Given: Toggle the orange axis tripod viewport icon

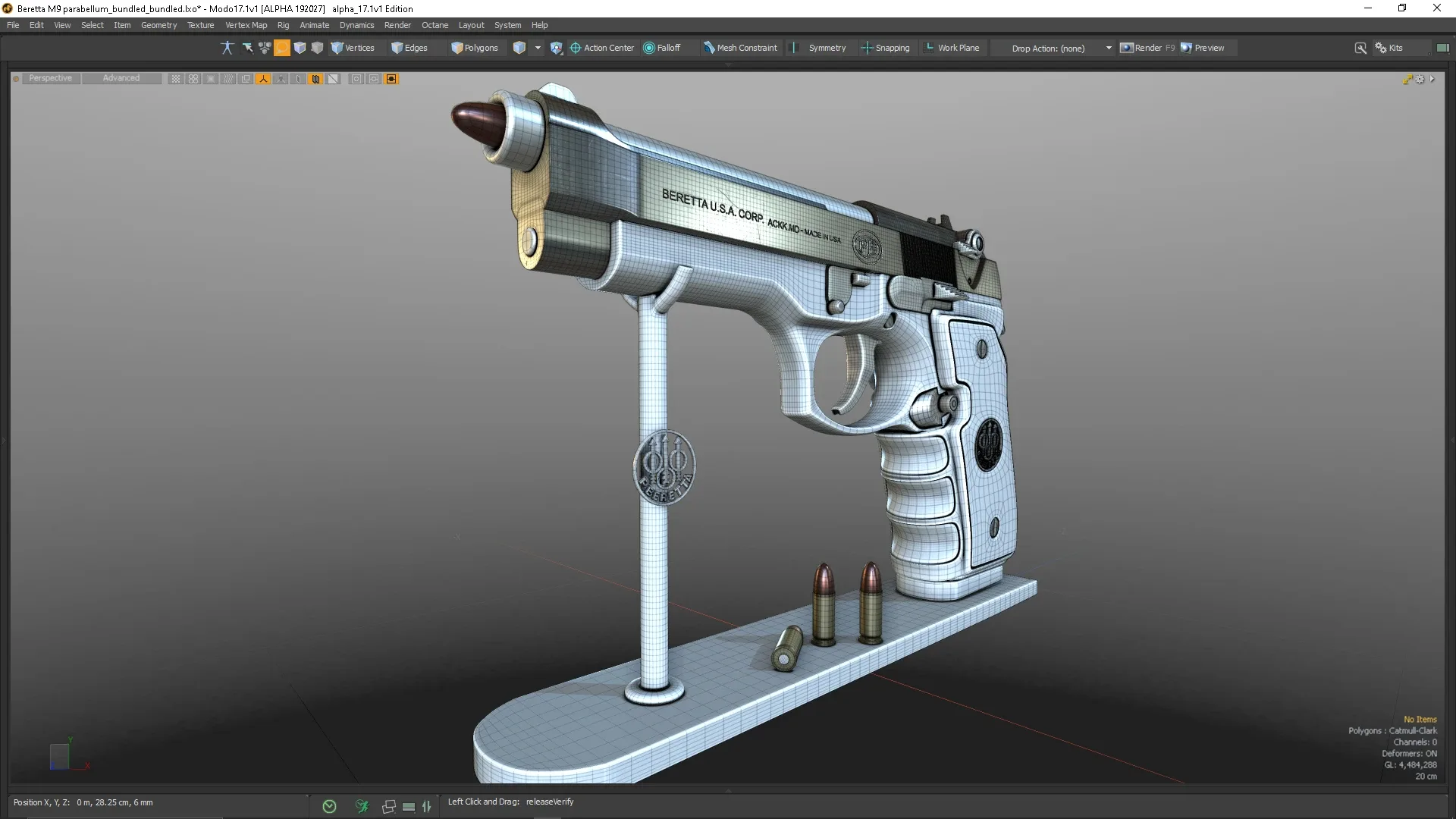Looking at the screenshot, I should pyautogui.click(x=263, y=79).
